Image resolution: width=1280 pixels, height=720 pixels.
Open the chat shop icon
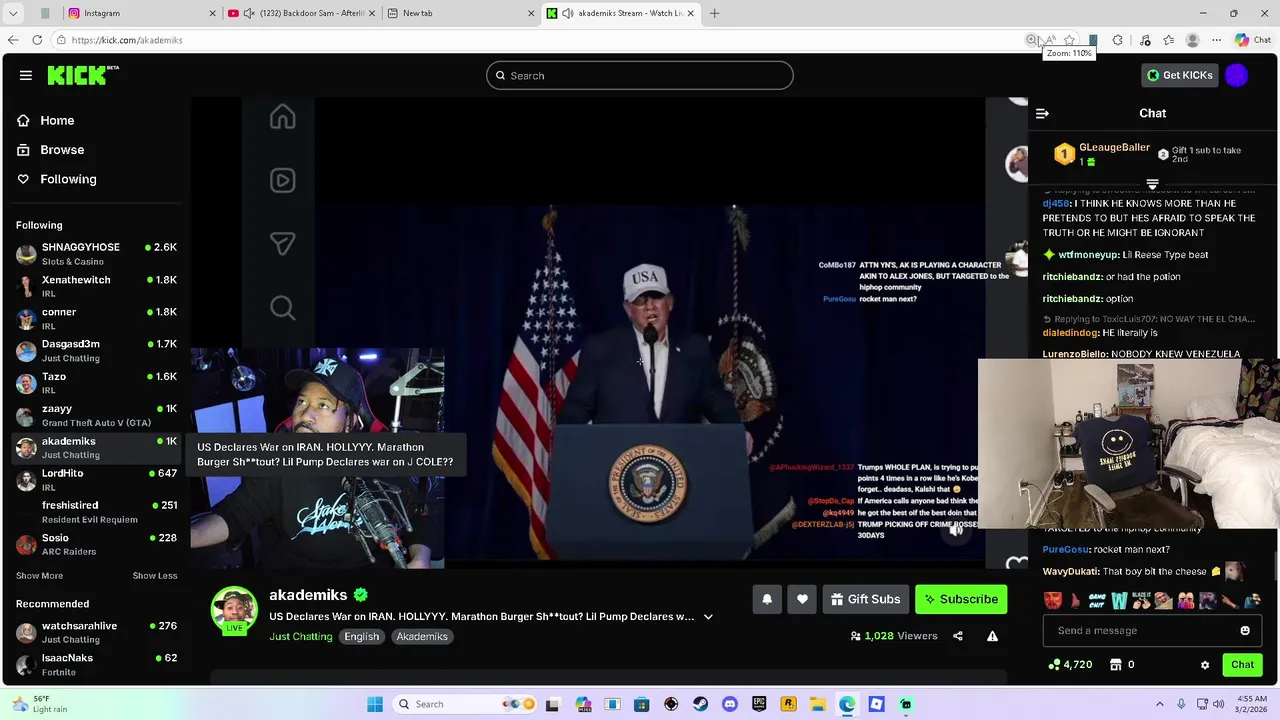1116,665
